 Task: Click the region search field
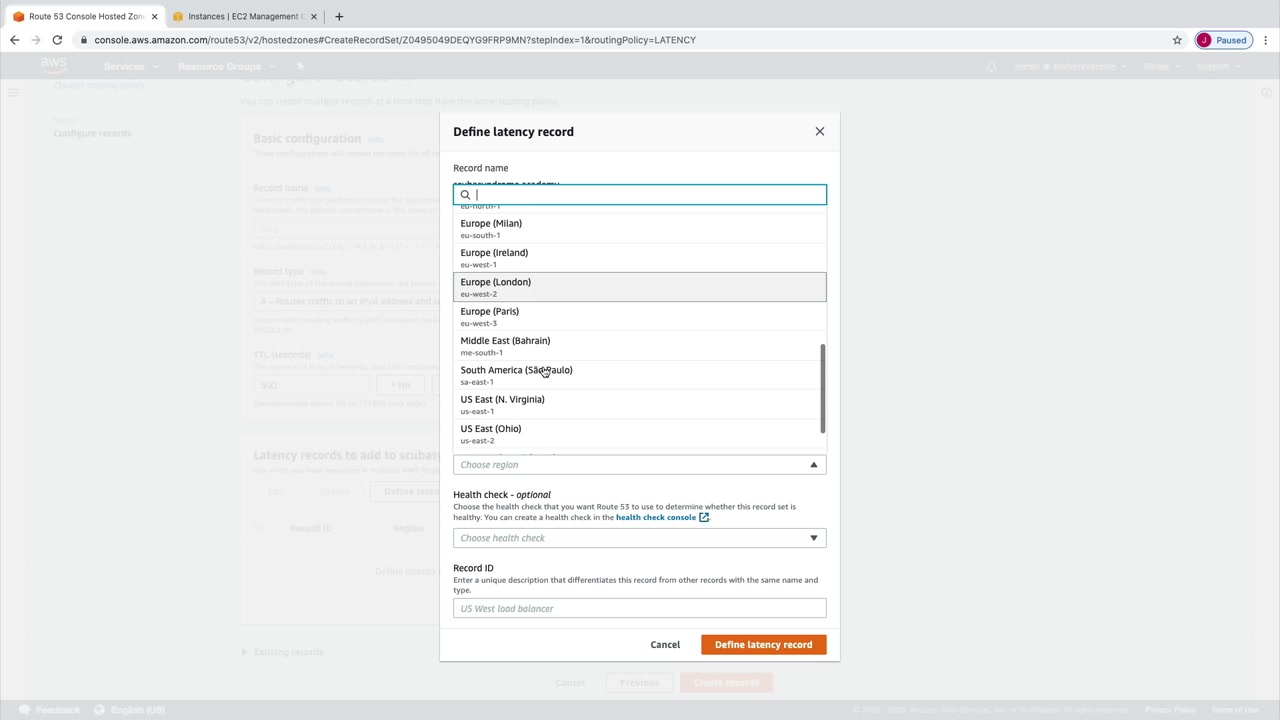point(640,195)
